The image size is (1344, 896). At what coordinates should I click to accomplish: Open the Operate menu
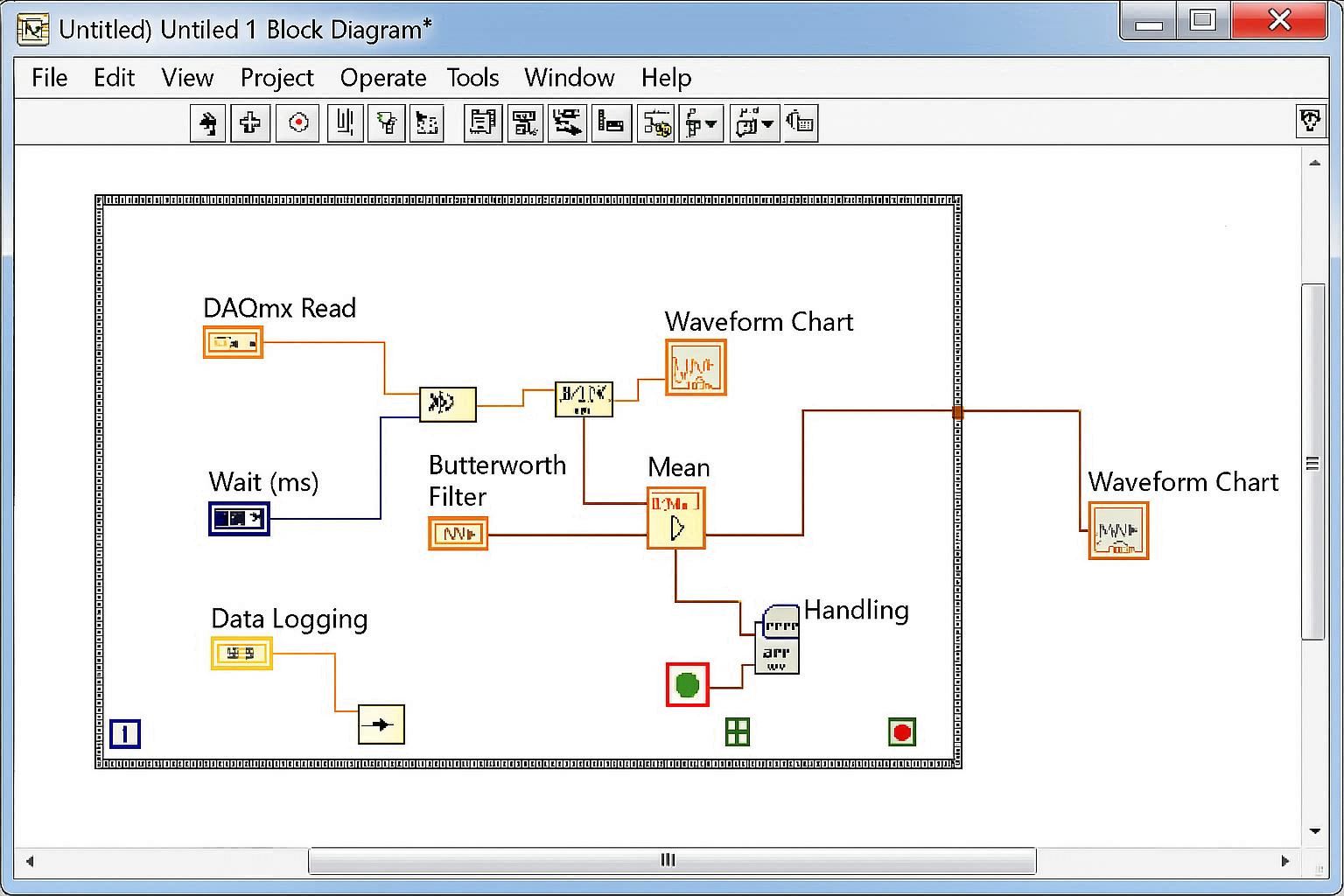[382, 78]
